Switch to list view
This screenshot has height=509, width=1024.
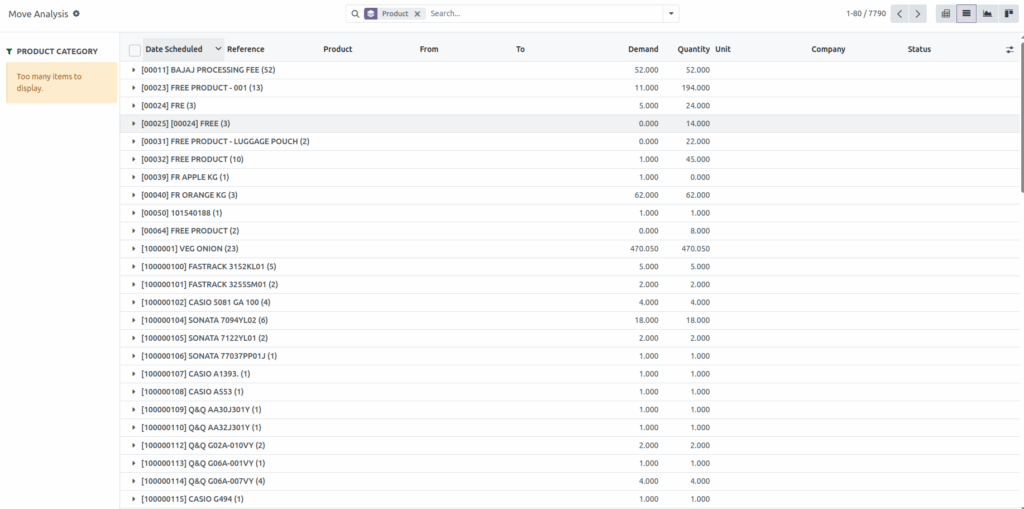point(967,14)
